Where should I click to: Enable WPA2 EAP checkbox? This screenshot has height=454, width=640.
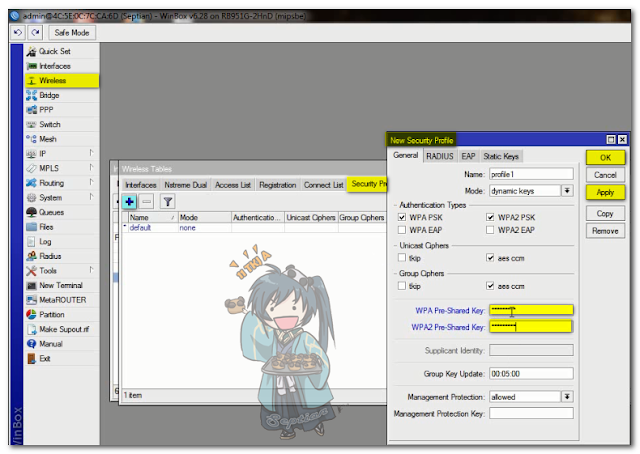490,230
